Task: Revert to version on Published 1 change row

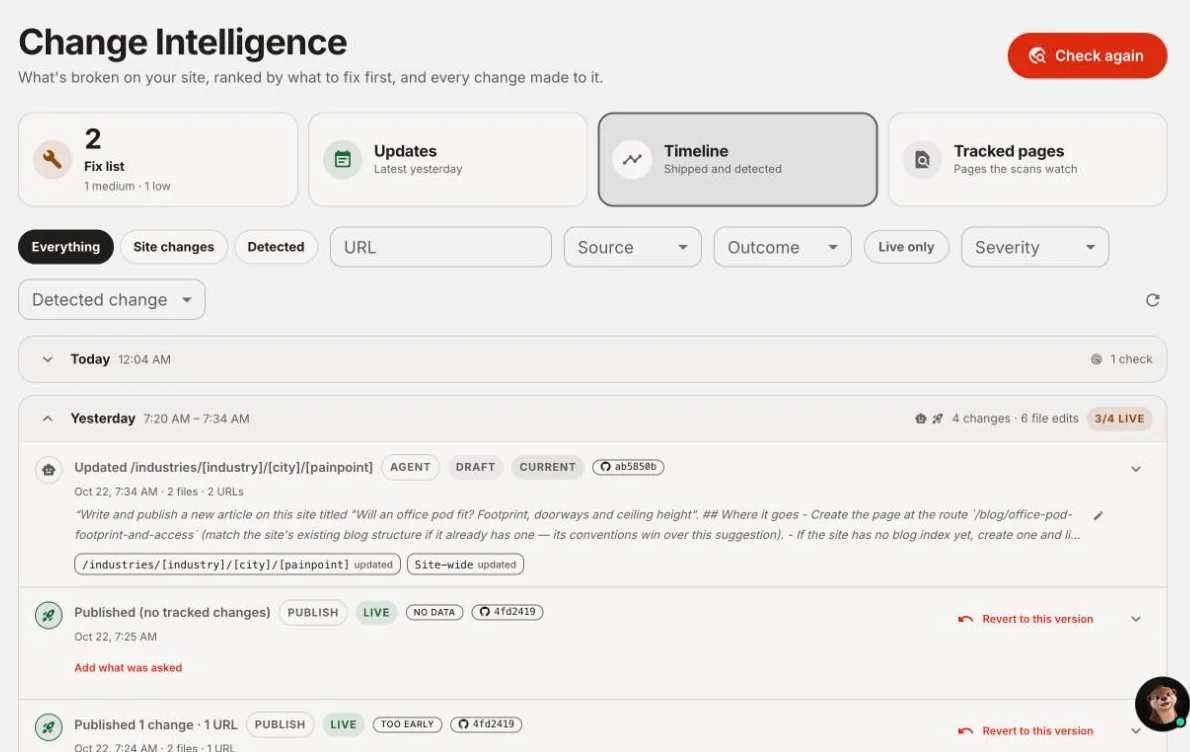Action: (x=1025, y=731)
